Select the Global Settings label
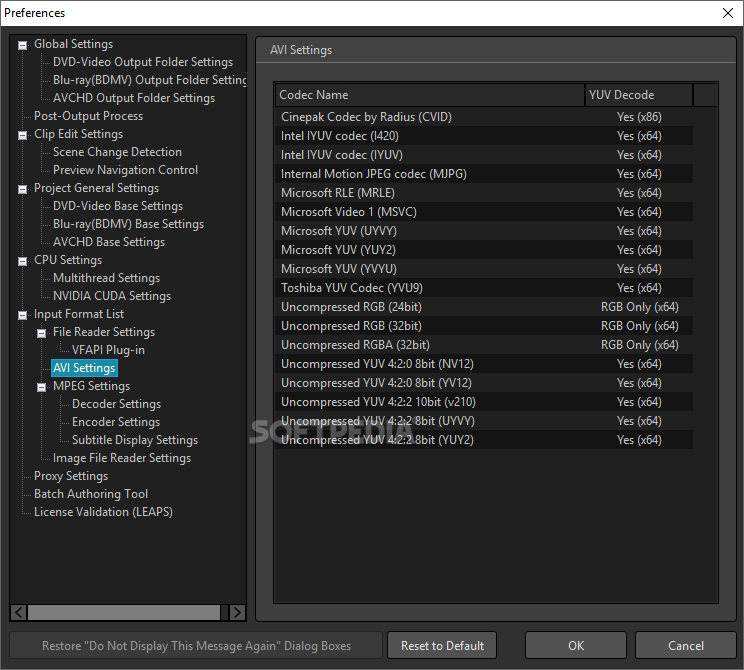 pyautogui.click(x=74, y=44)
